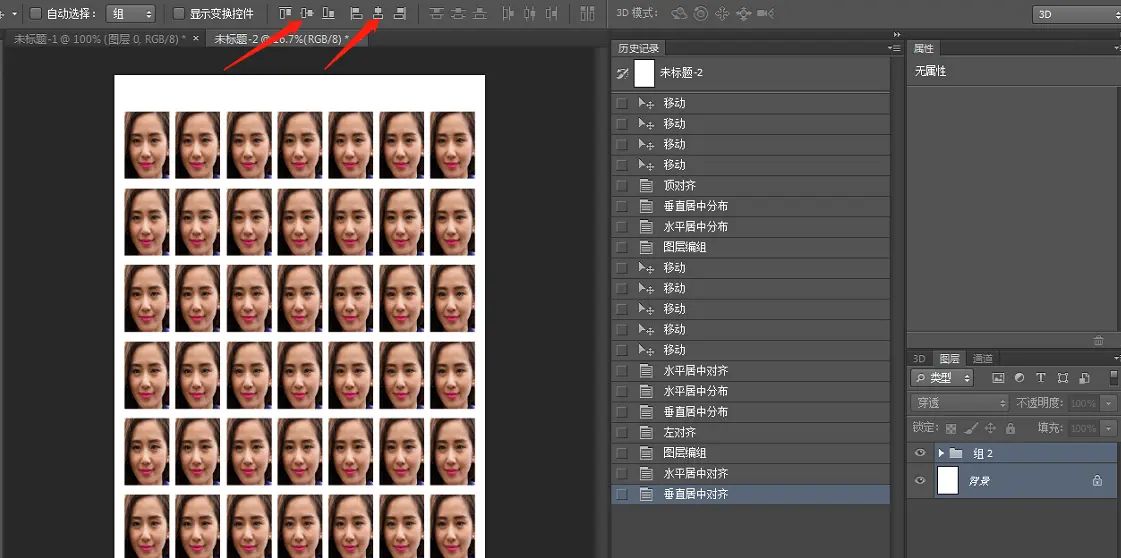Image resolution: width=1121 pixels, height=558 pixels.
Task: Close the 未标题-1 document tab
Action: click(x=196, y=39)
